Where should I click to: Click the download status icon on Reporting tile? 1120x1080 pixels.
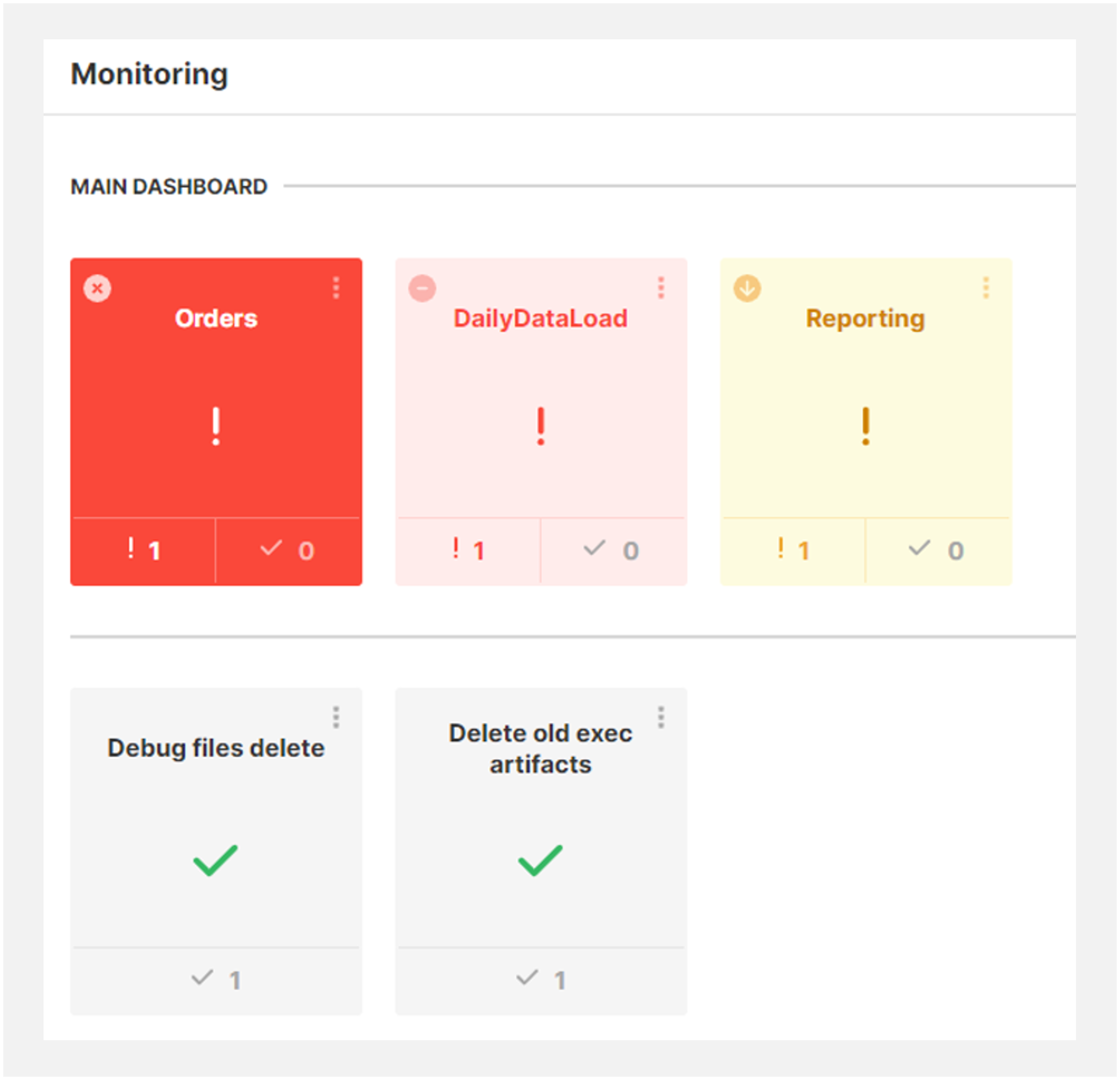pos(746,288)
